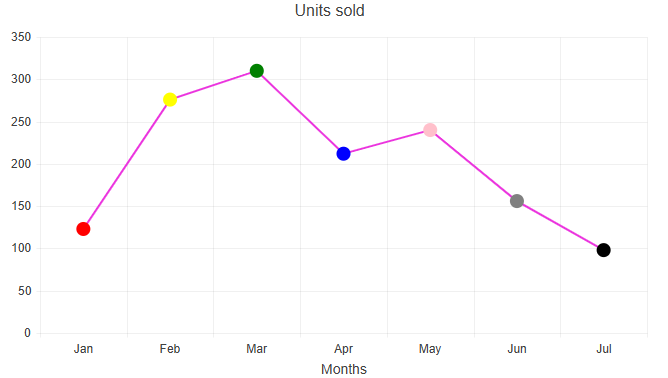
Task: Click the Months axis title
Action: 344,369
